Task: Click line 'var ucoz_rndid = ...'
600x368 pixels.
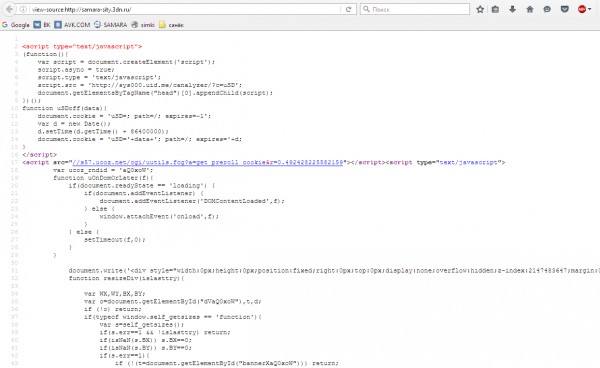Action: point(103,170)
